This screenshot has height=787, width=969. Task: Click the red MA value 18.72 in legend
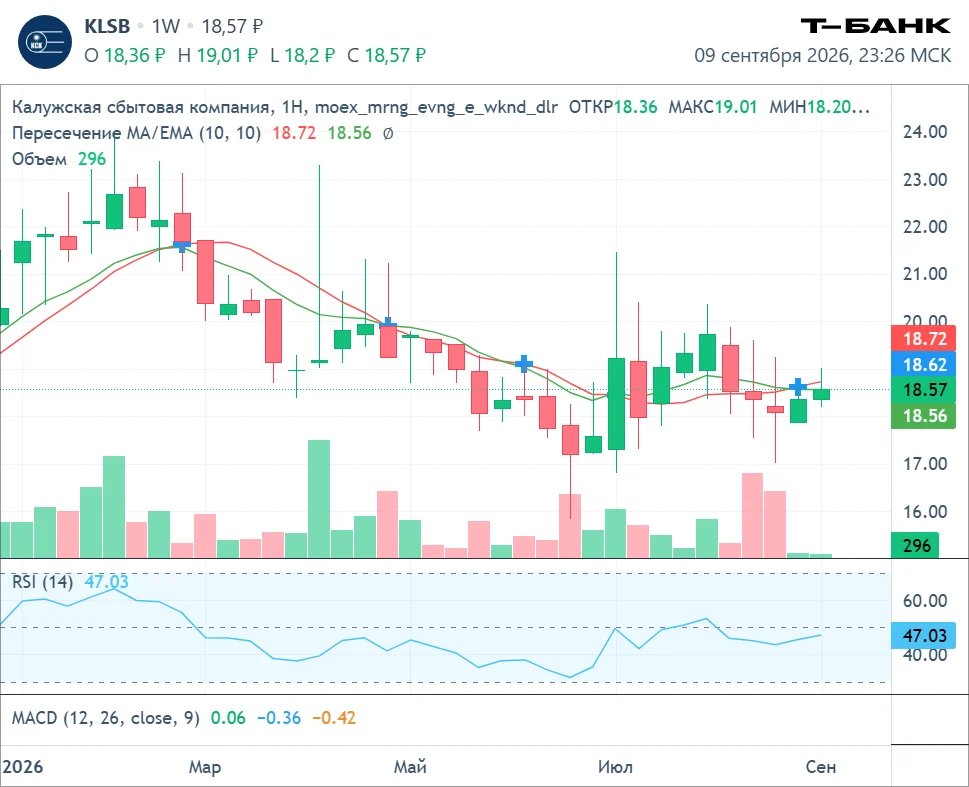click(294, 133)
